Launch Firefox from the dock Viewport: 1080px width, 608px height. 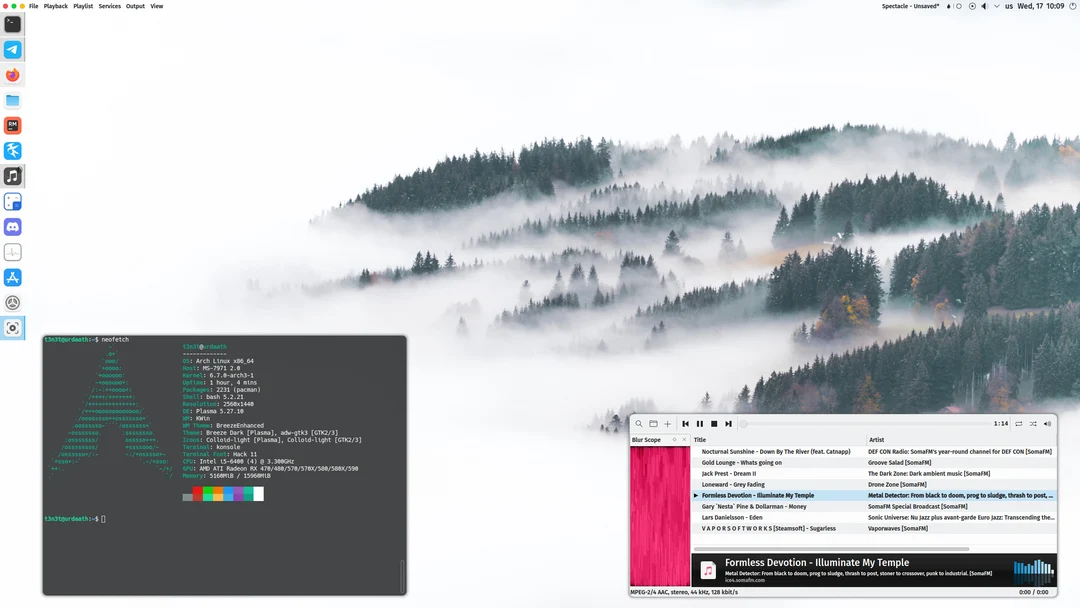pos(12,75)
